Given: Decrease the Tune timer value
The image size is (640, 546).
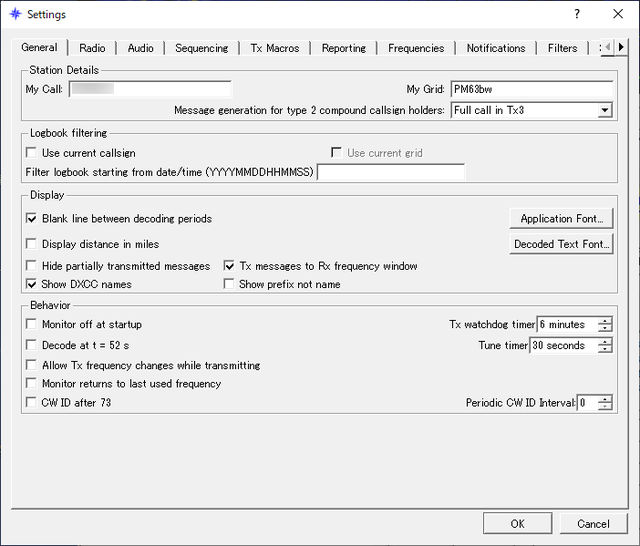Looking at the screenshot, I should [605, 349].
